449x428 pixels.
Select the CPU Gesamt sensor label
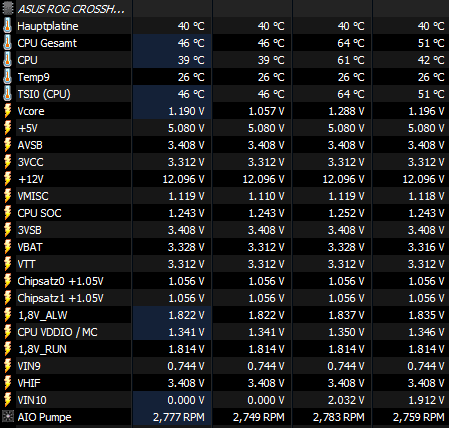coord(47,43)
